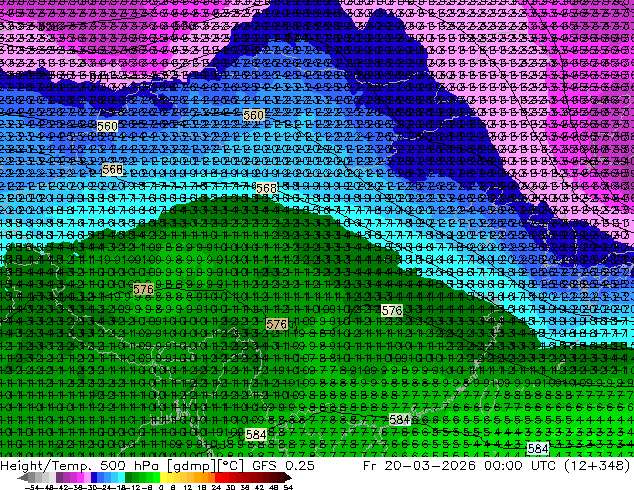The width and height of the screenshot is (634, 490).
Task: Click the darkest purple swatch in the legend
Action: click(x=59, y=477)
